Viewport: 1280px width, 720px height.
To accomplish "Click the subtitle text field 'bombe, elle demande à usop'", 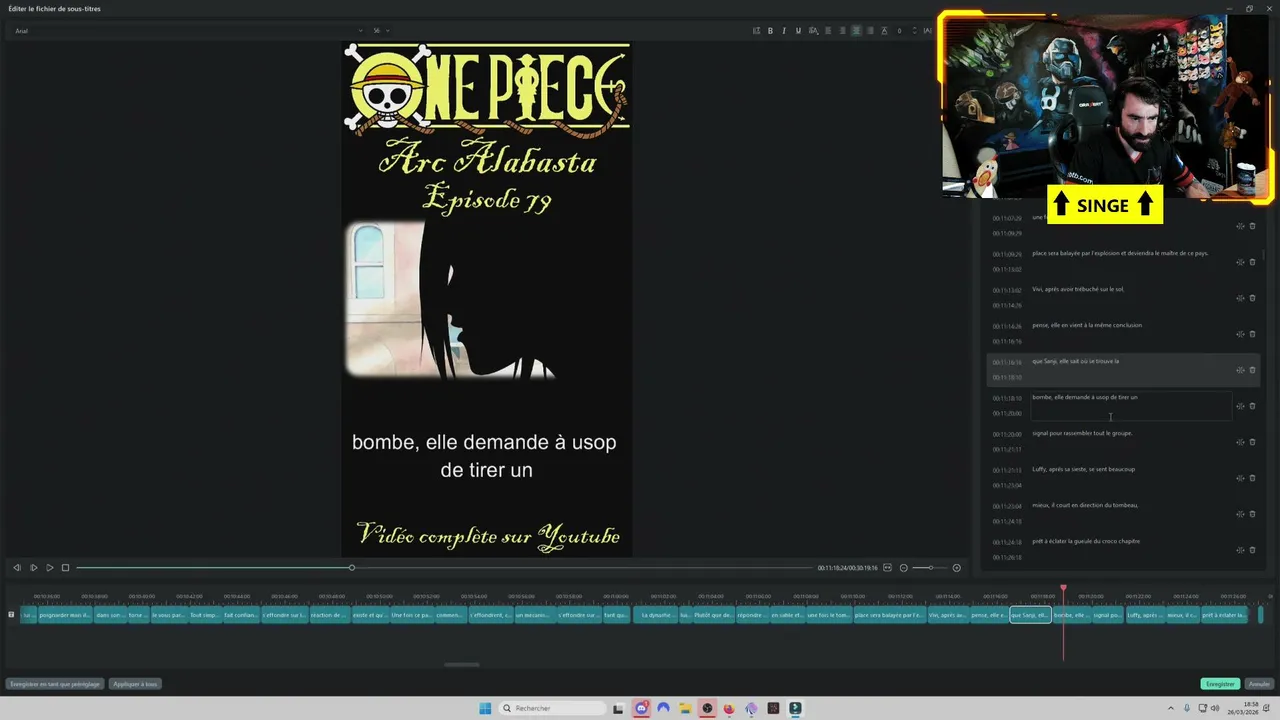I will coord(1130,405).
